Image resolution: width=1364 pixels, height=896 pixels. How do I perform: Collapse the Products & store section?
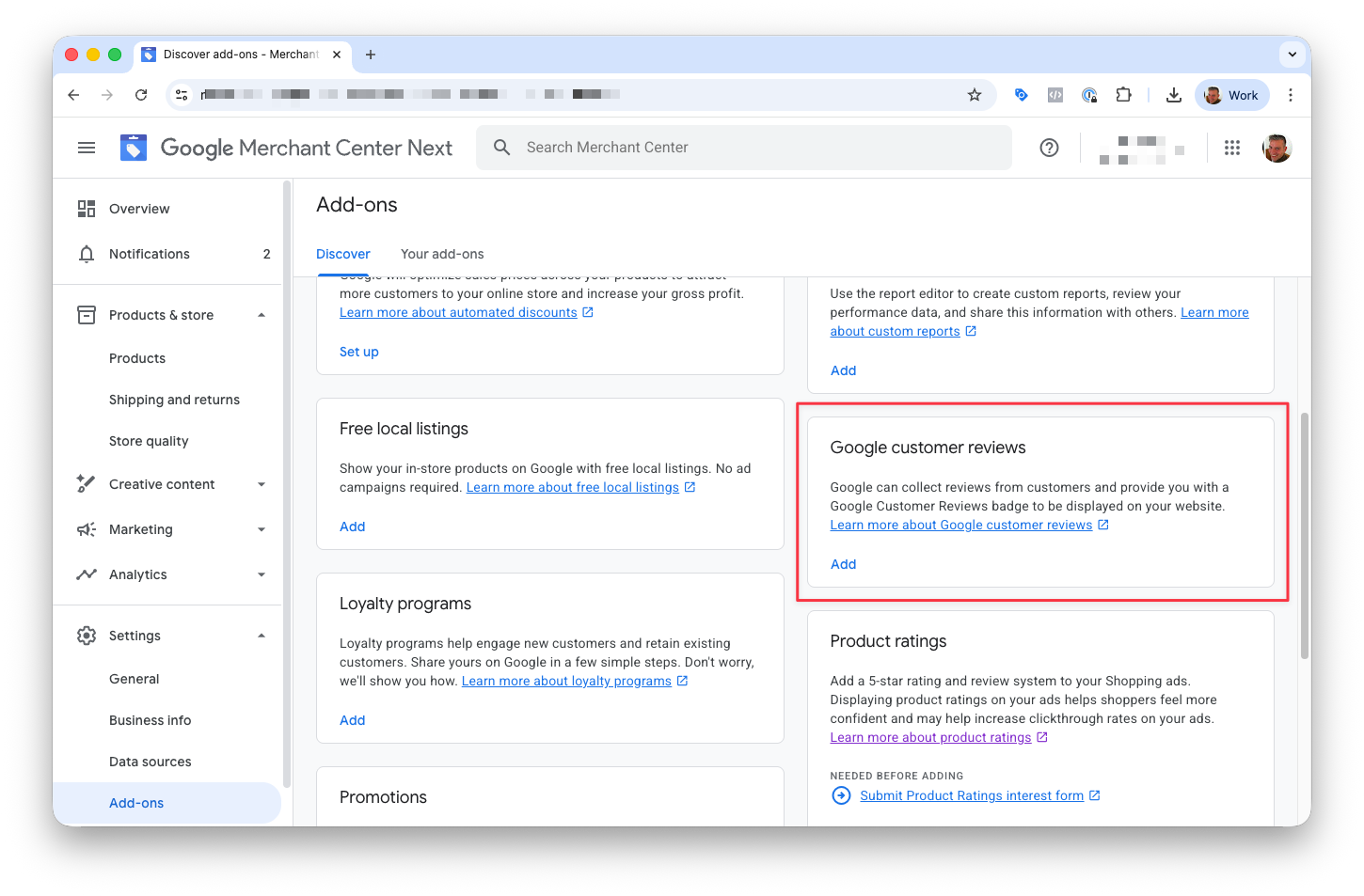tap(262, 315)
